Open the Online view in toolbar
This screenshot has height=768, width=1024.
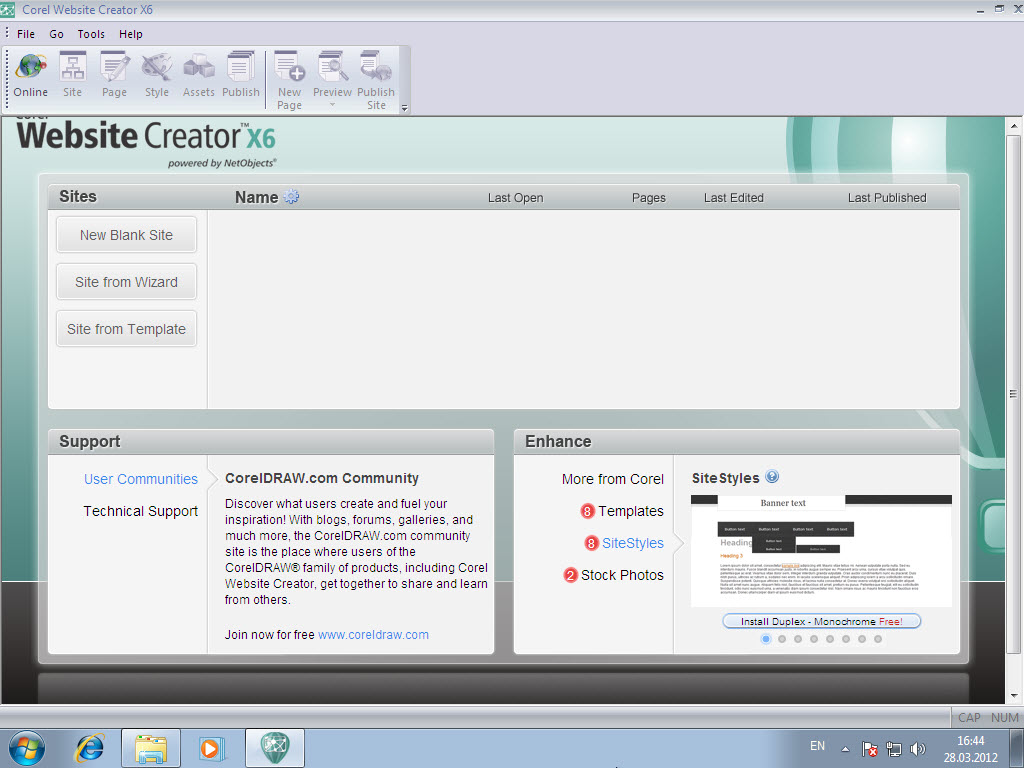(x=31, y=75)
